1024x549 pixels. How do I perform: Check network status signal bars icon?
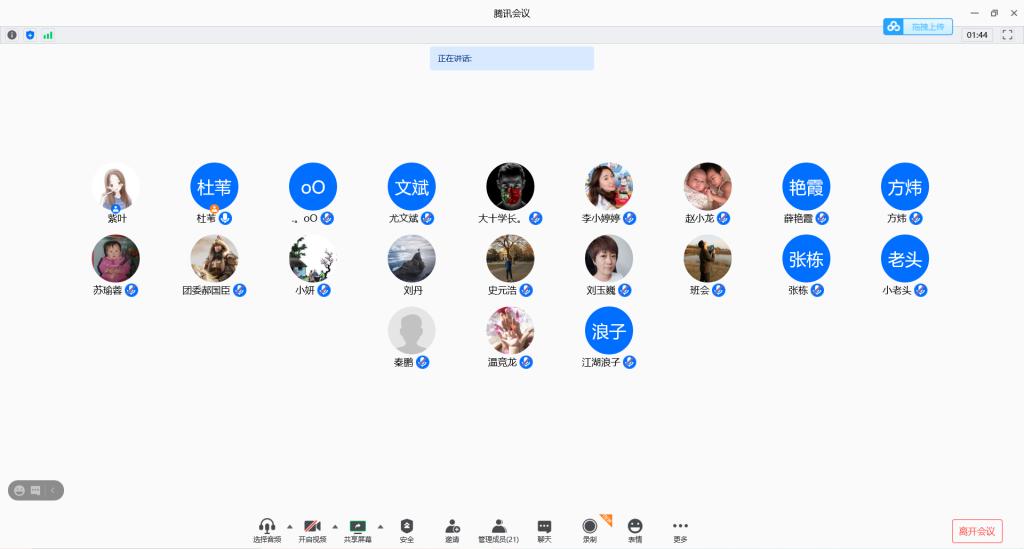click(x=47, y=35)
